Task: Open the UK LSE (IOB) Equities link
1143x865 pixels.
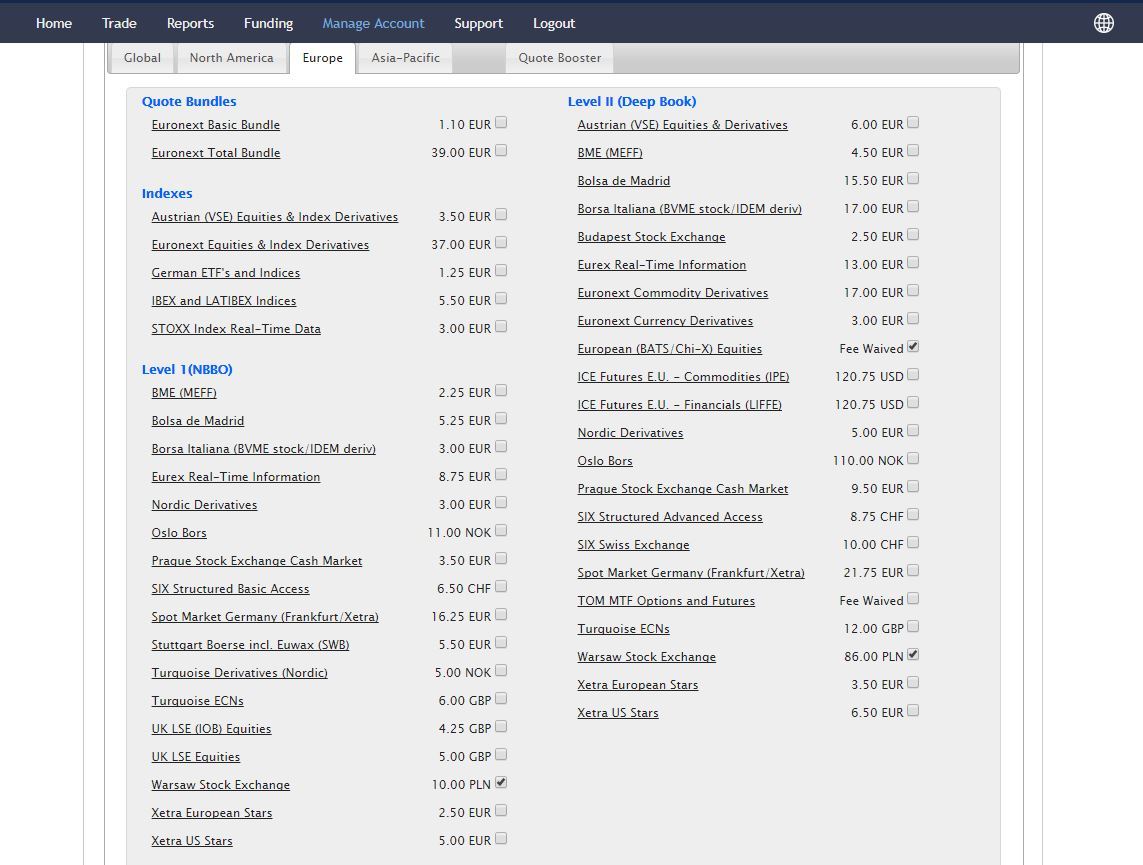Action: pos(211,729)
